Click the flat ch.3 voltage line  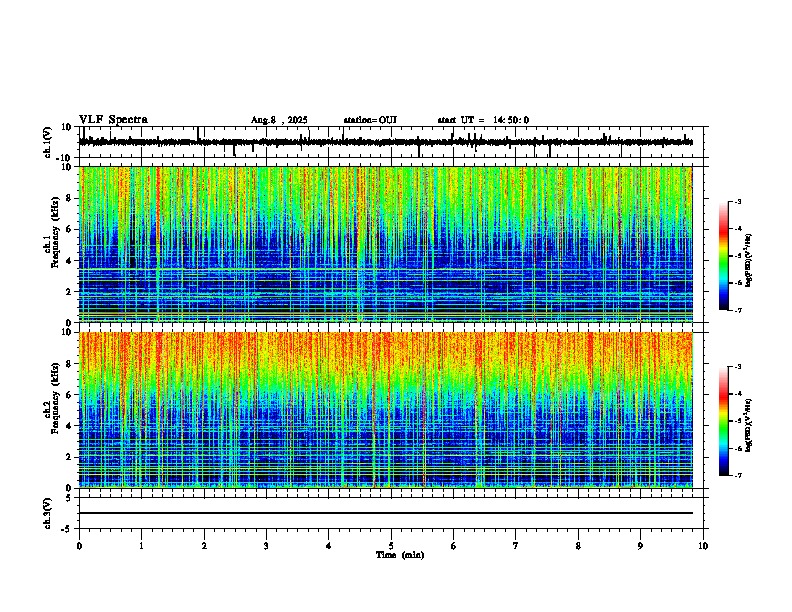(386, 513)
